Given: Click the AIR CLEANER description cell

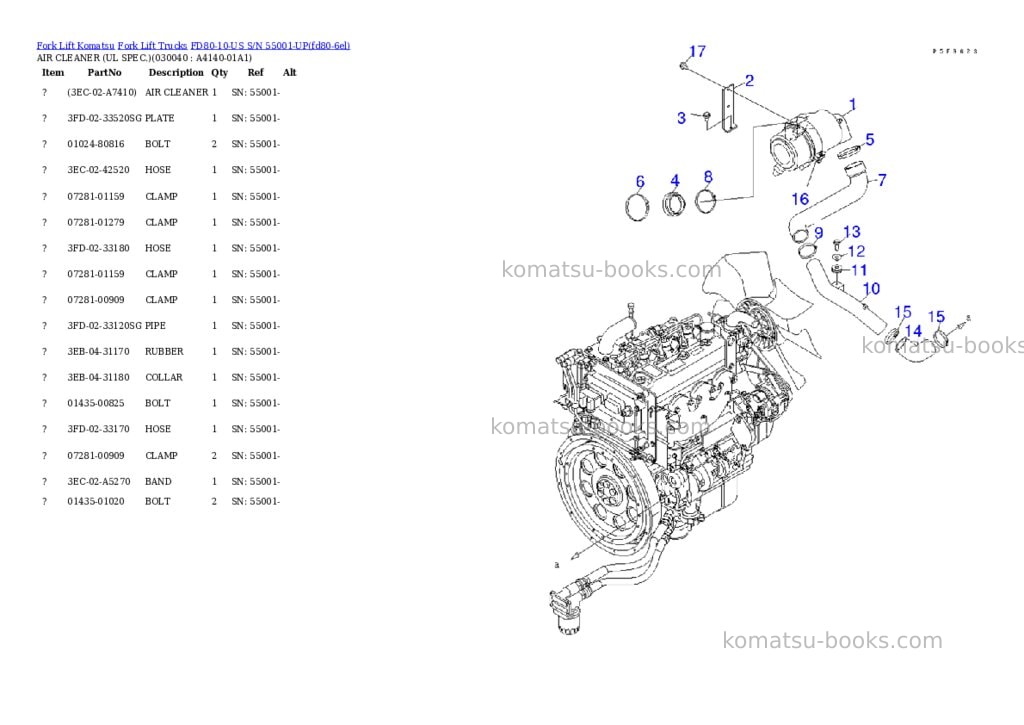Looking at the screenshot, I should (x=176, y=92).
